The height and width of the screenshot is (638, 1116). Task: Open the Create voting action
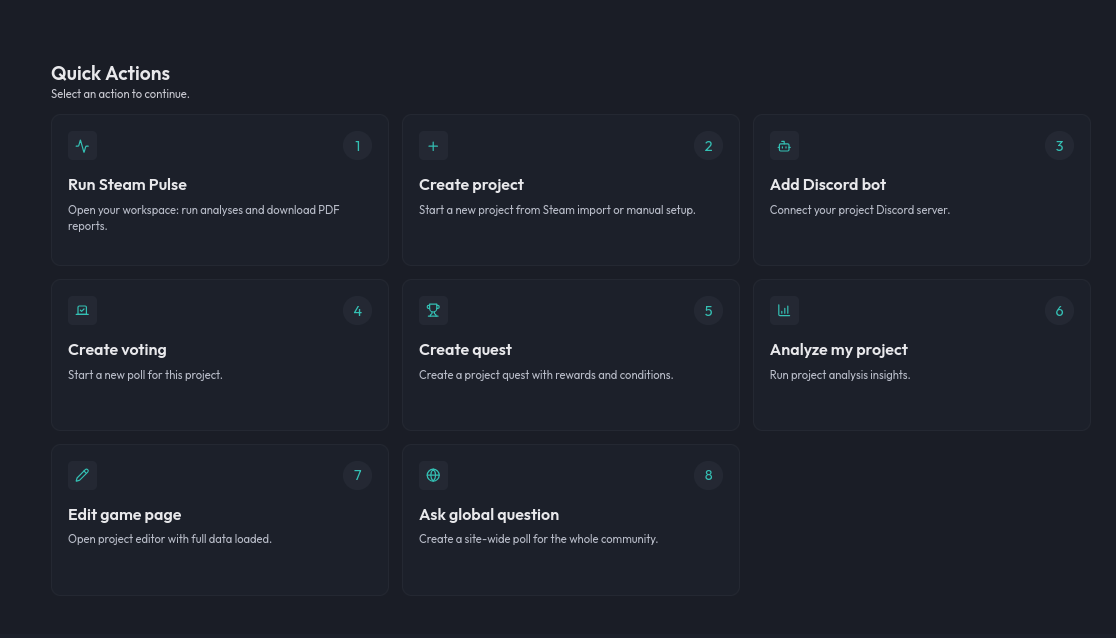point(220,355)
